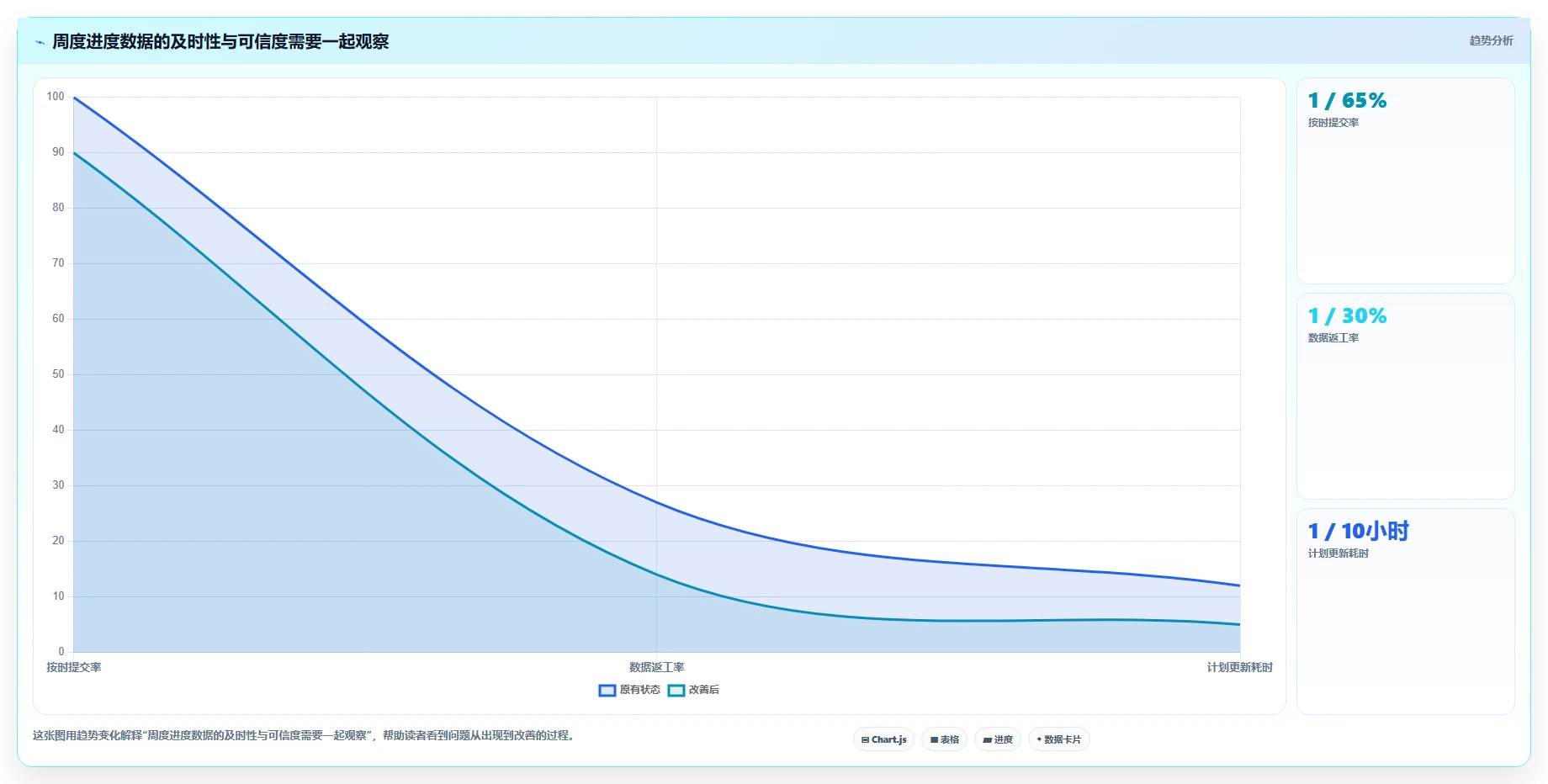Click the 进度 chip icon
The width and height of the screenshot is (1548, 784).
point(987,740)
